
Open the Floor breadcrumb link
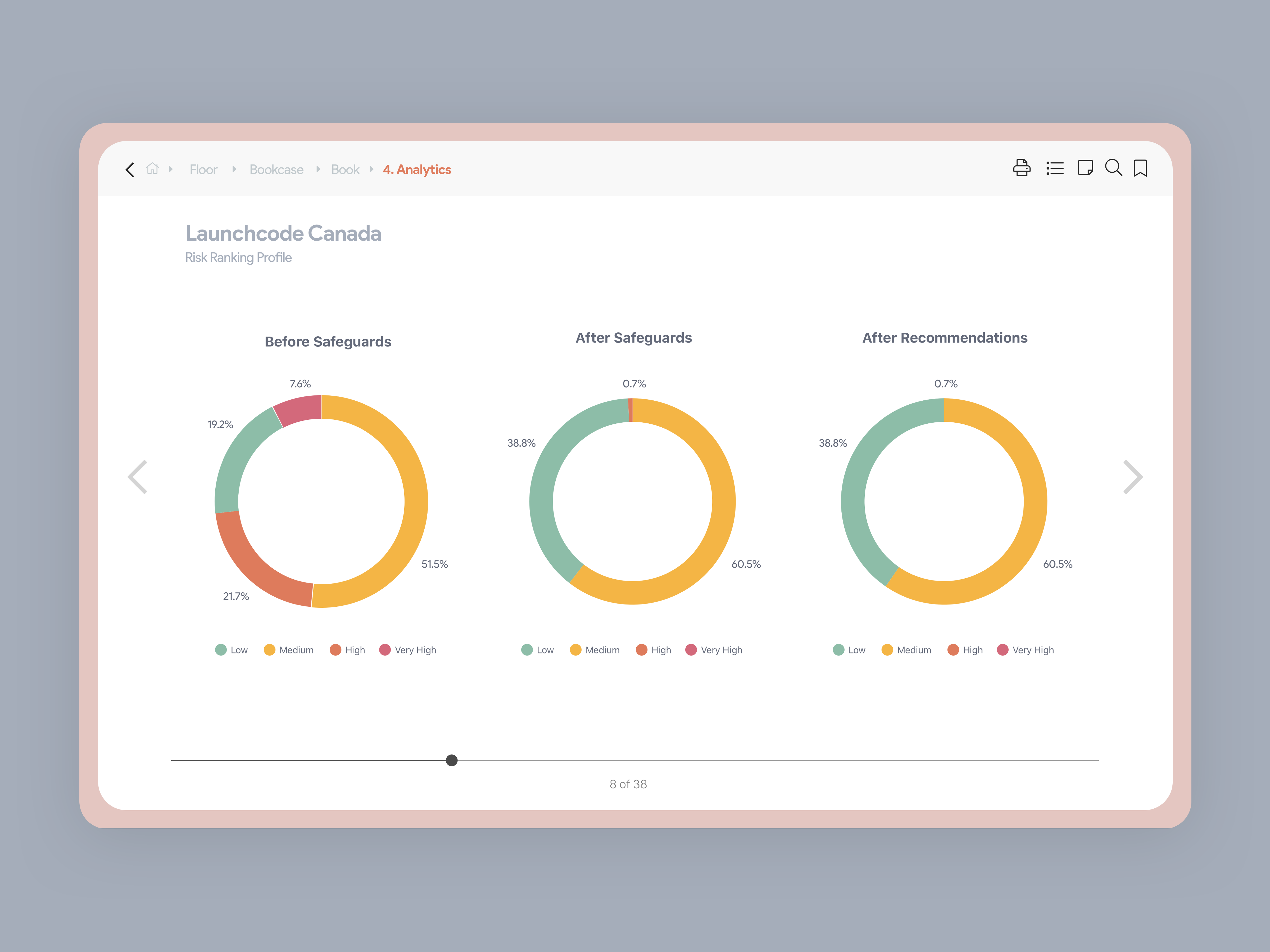point(203,170)
